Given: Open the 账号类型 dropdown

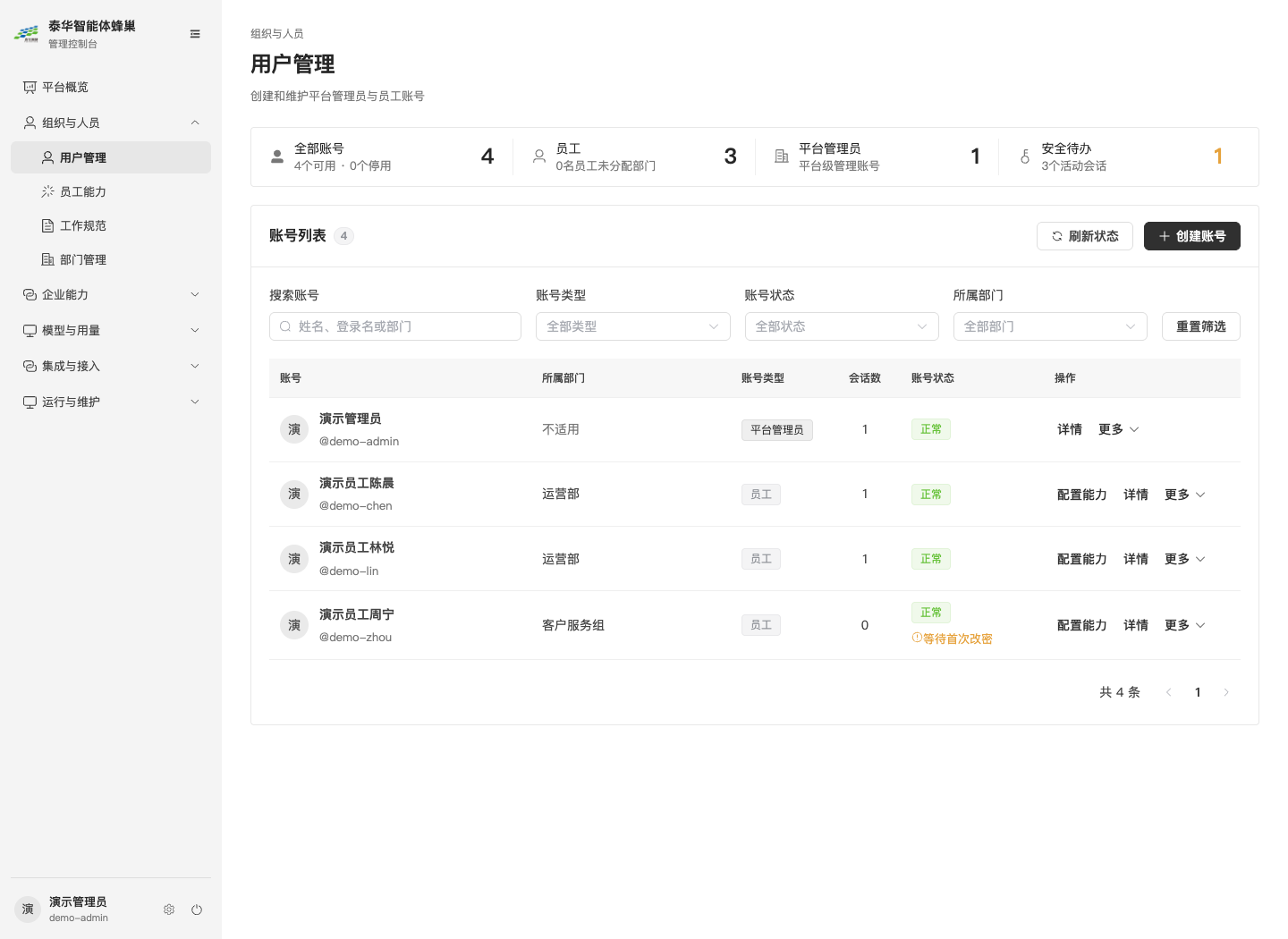Looking at the screenshot, I should [x=633, y=326].
